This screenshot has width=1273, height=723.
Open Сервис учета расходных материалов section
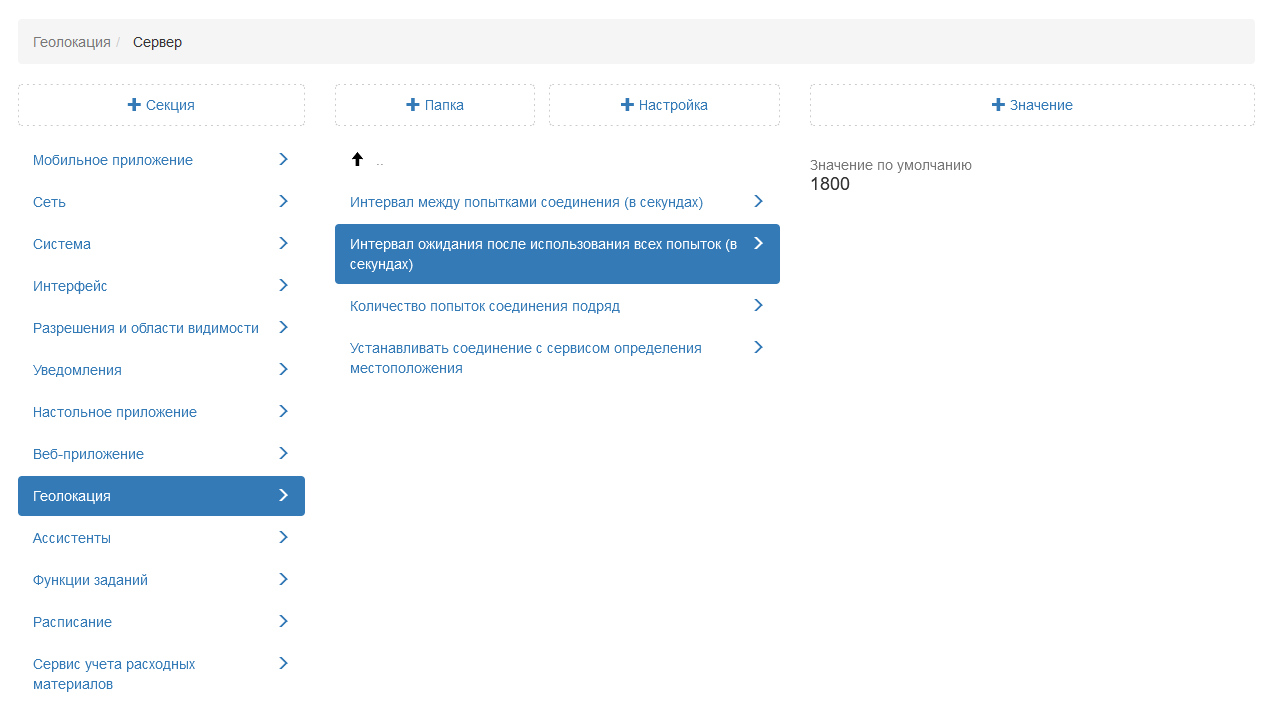pyautogui.click(x=114, y=674)
